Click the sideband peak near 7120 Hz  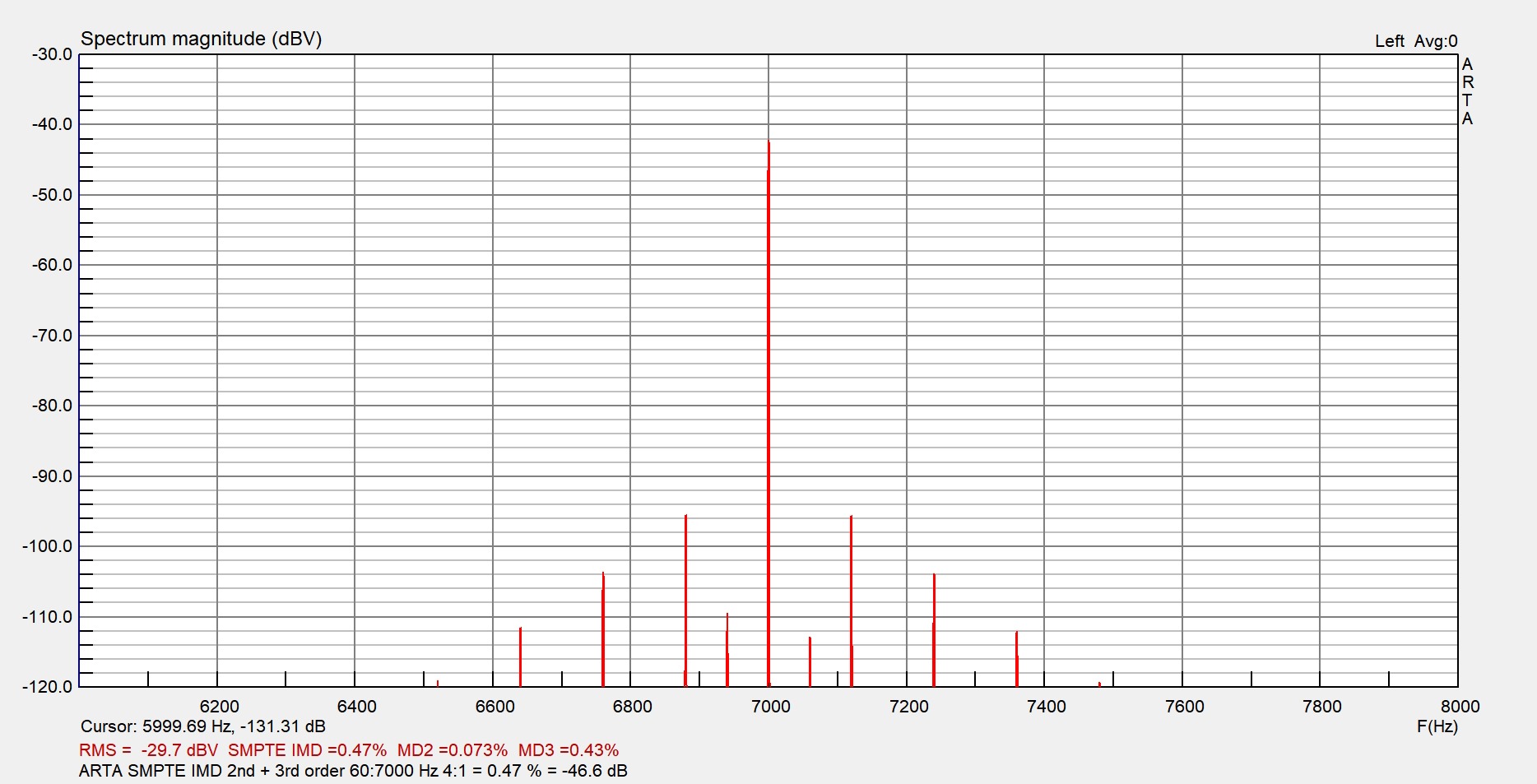851,601
